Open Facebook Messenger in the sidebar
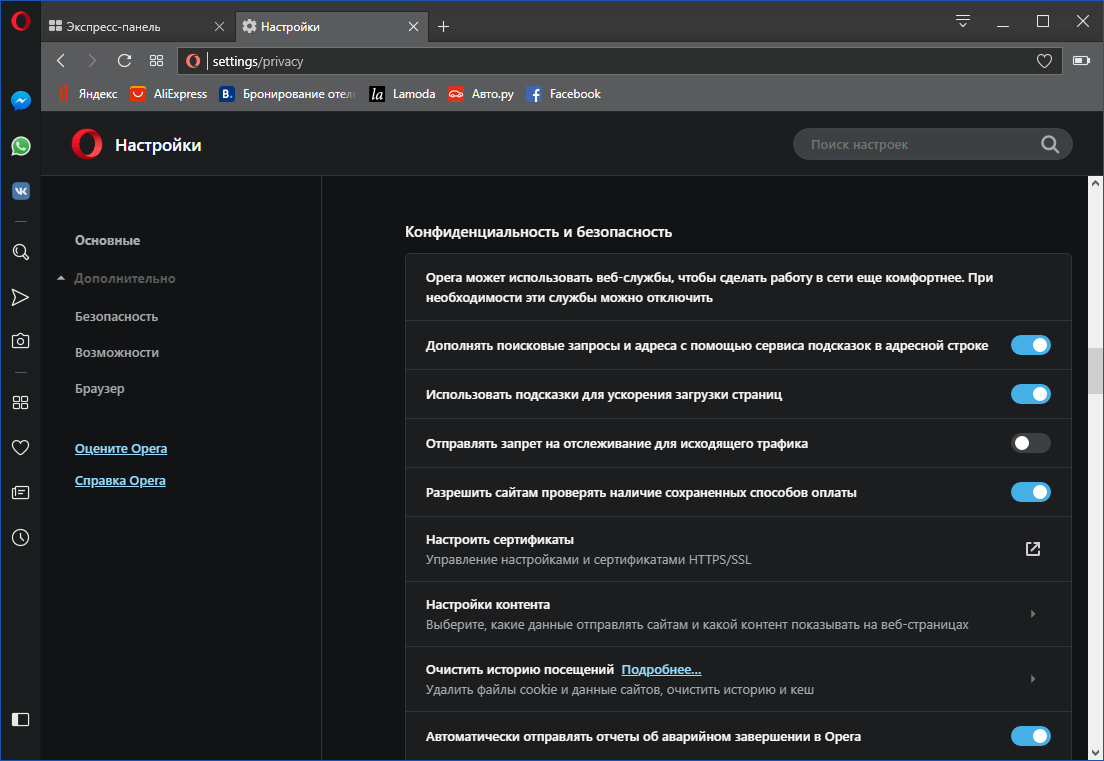Screen dimensions: 1104x761 tap(20, 101)
